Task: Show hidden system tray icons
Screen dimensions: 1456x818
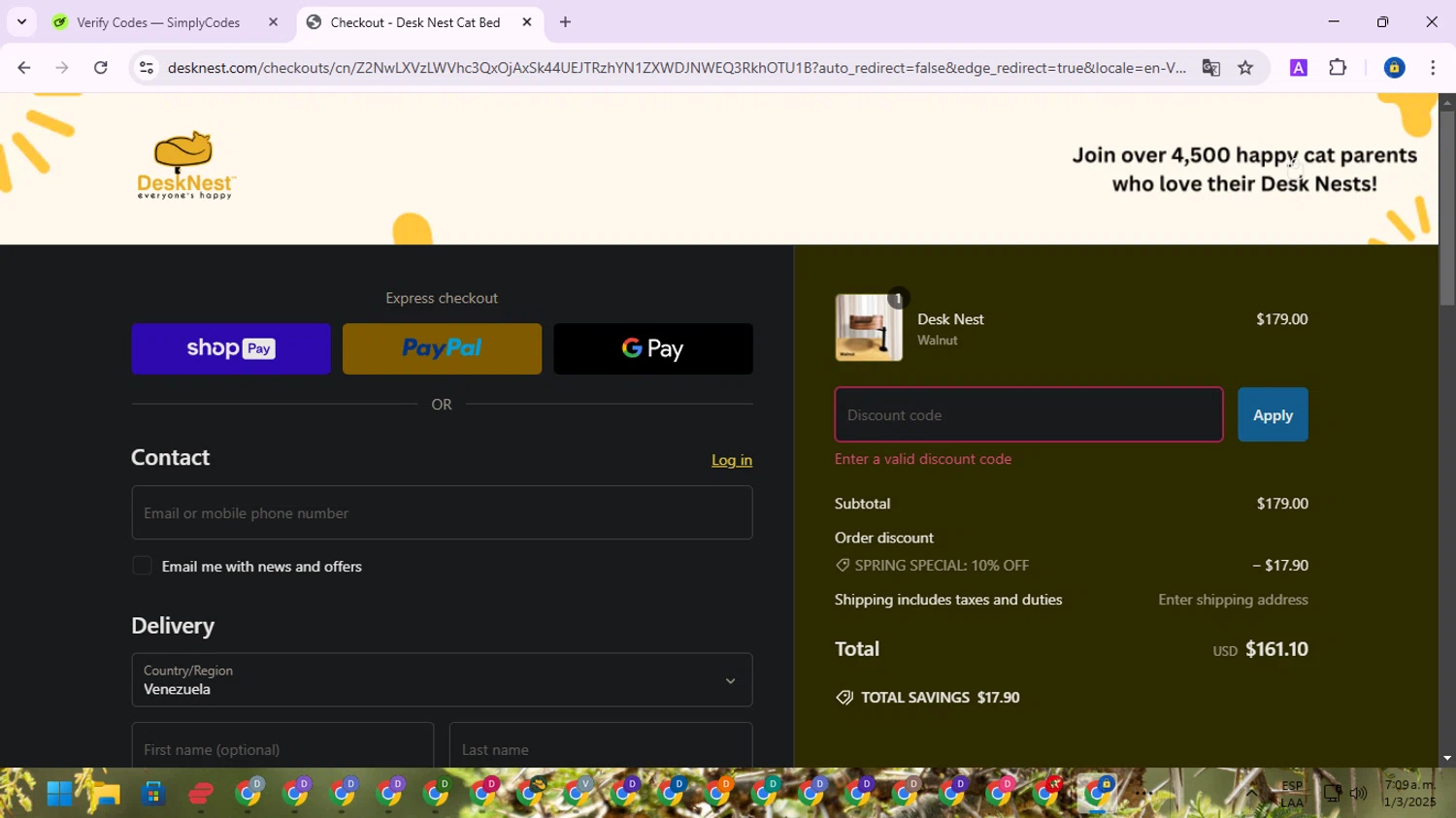Action: tap(1252, 794)
